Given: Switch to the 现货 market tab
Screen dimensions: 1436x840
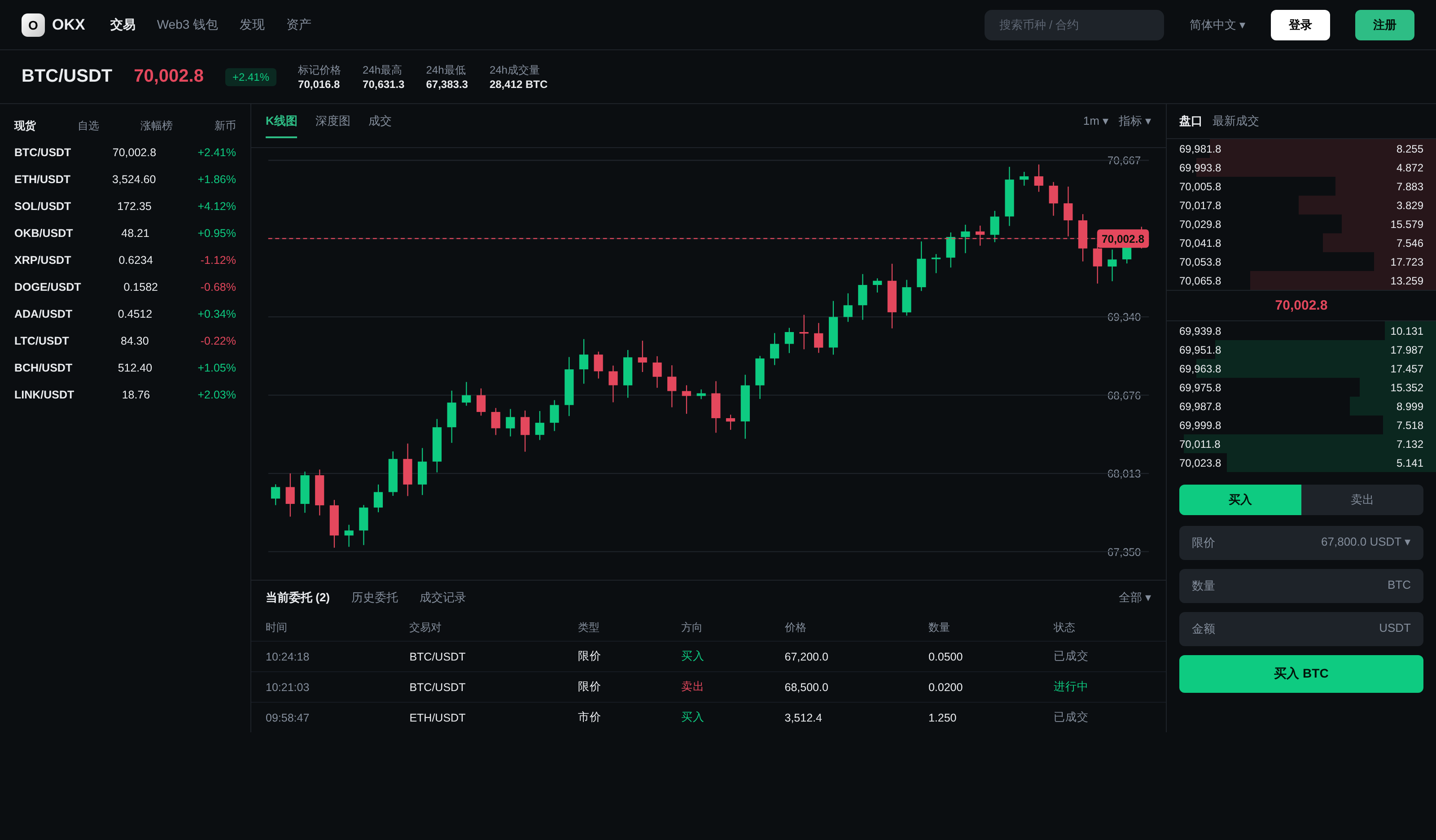Looking at the screenshot, I should click(x=25, y=125).
